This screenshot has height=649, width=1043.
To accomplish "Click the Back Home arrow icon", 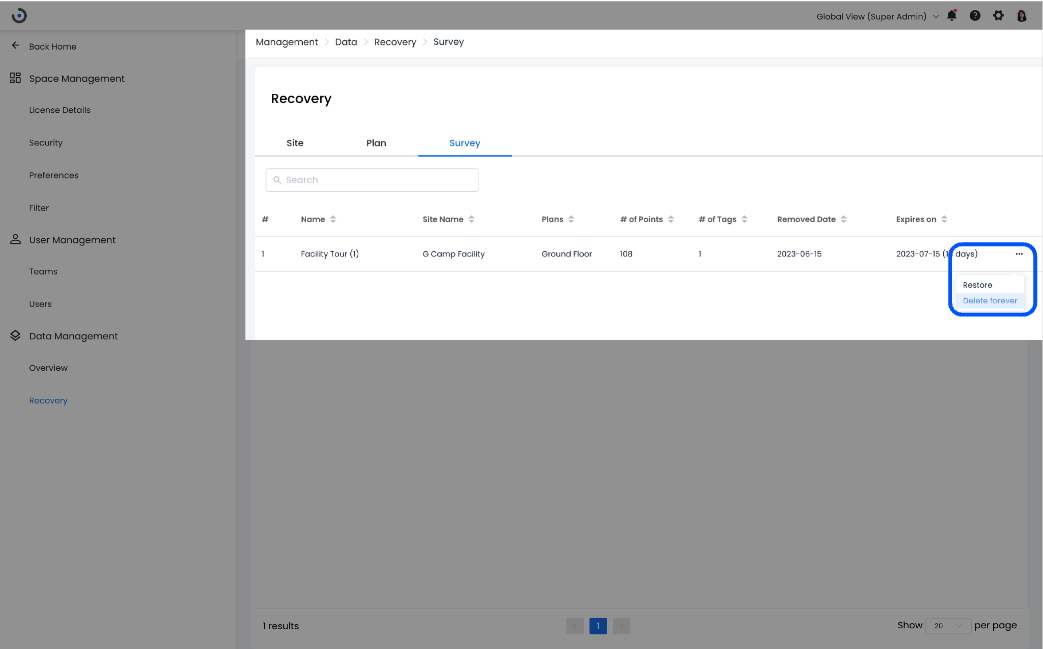I will coord(15,46).
